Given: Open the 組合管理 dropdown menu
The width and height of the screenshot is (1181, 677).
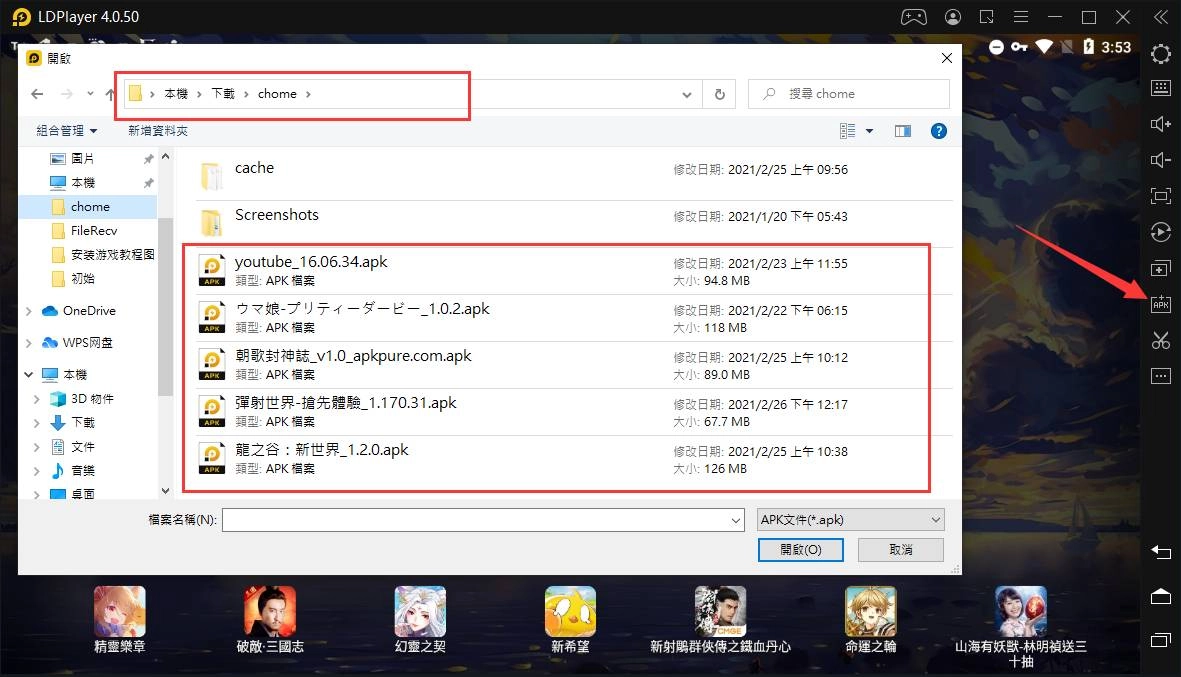Looking at the screenshot, I should [67, 131].
